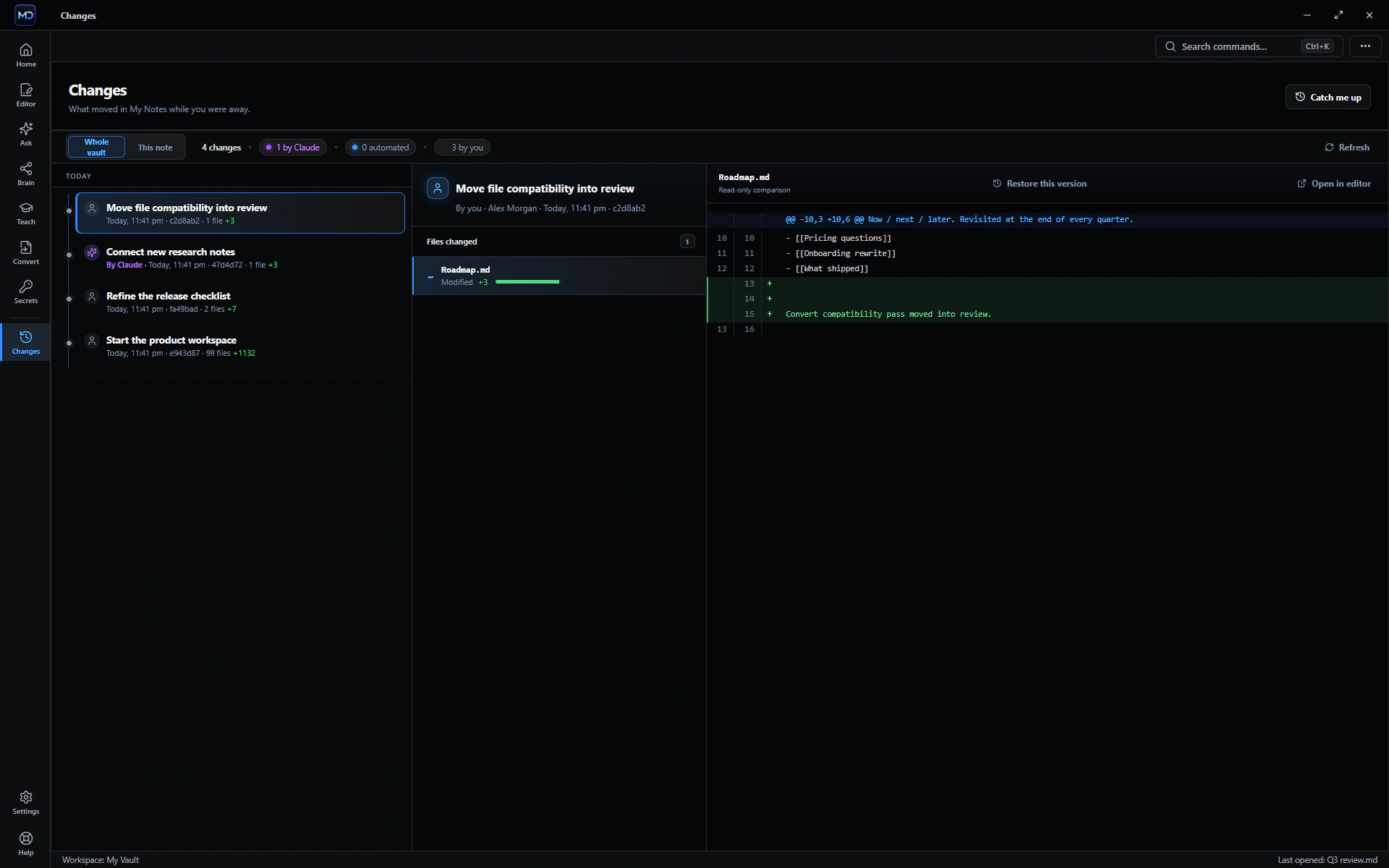
Task: Click Catch me up button
Action: click(1328, 97)
